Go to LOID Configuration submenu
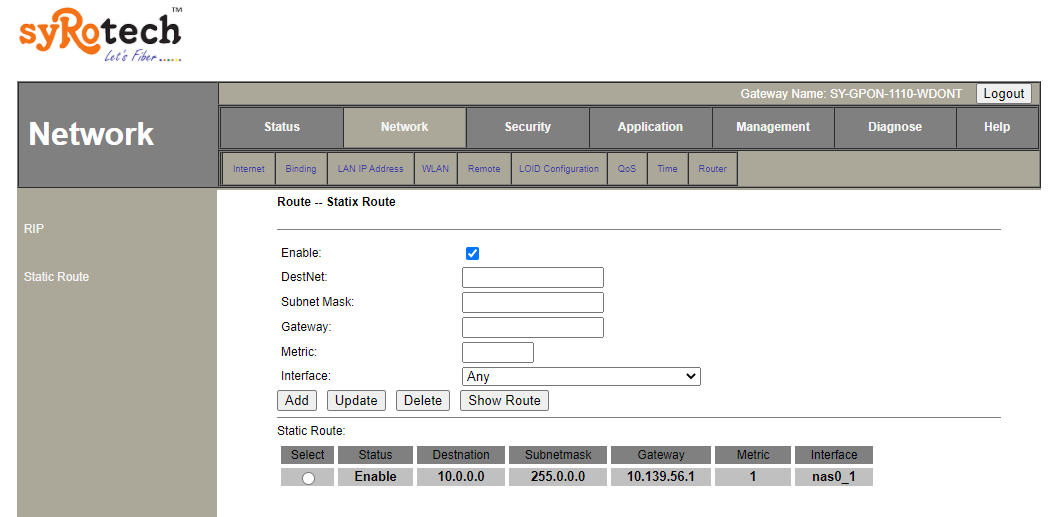Viewport: 1056px width, 517px height. tap(559, 169)
